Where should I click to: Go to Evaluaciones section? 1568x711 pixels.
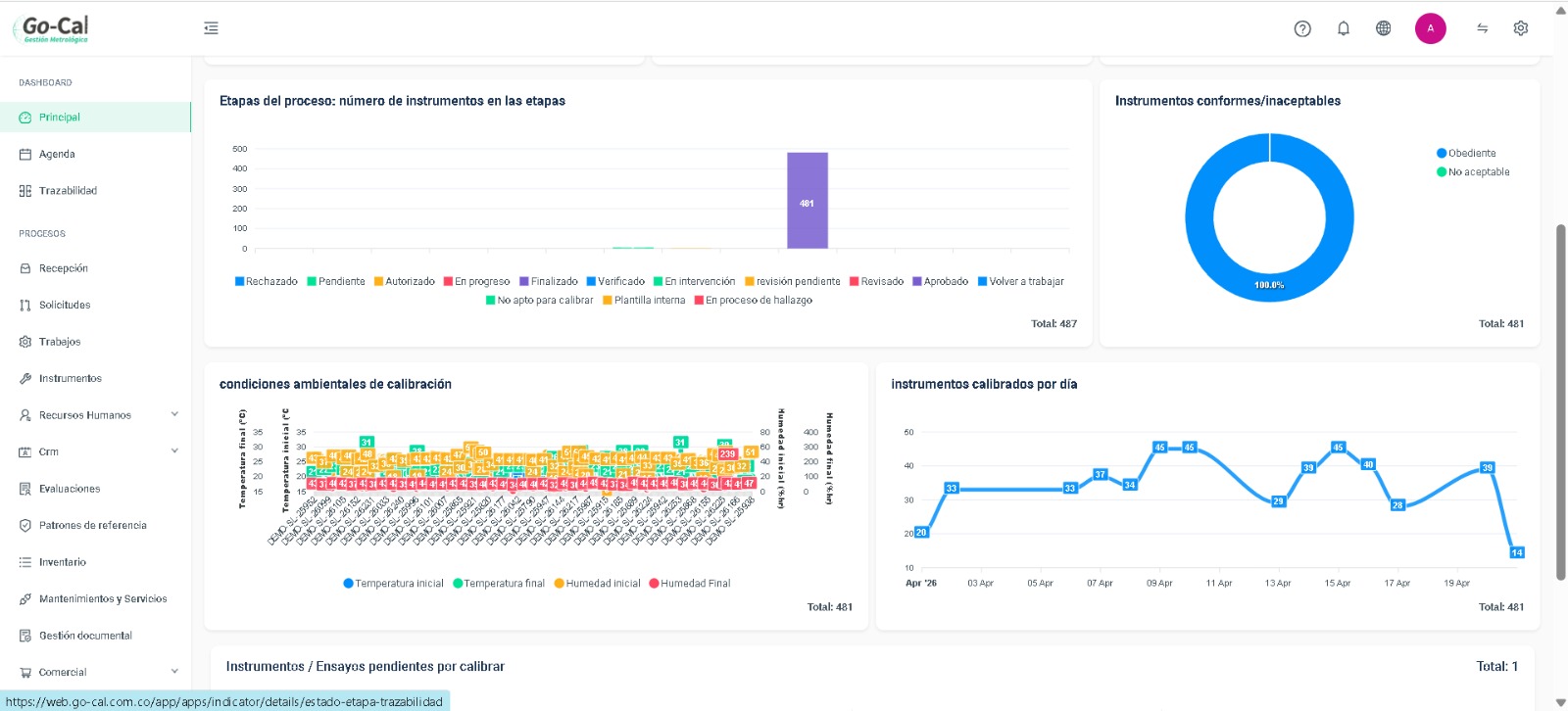(x=95, y=489)
